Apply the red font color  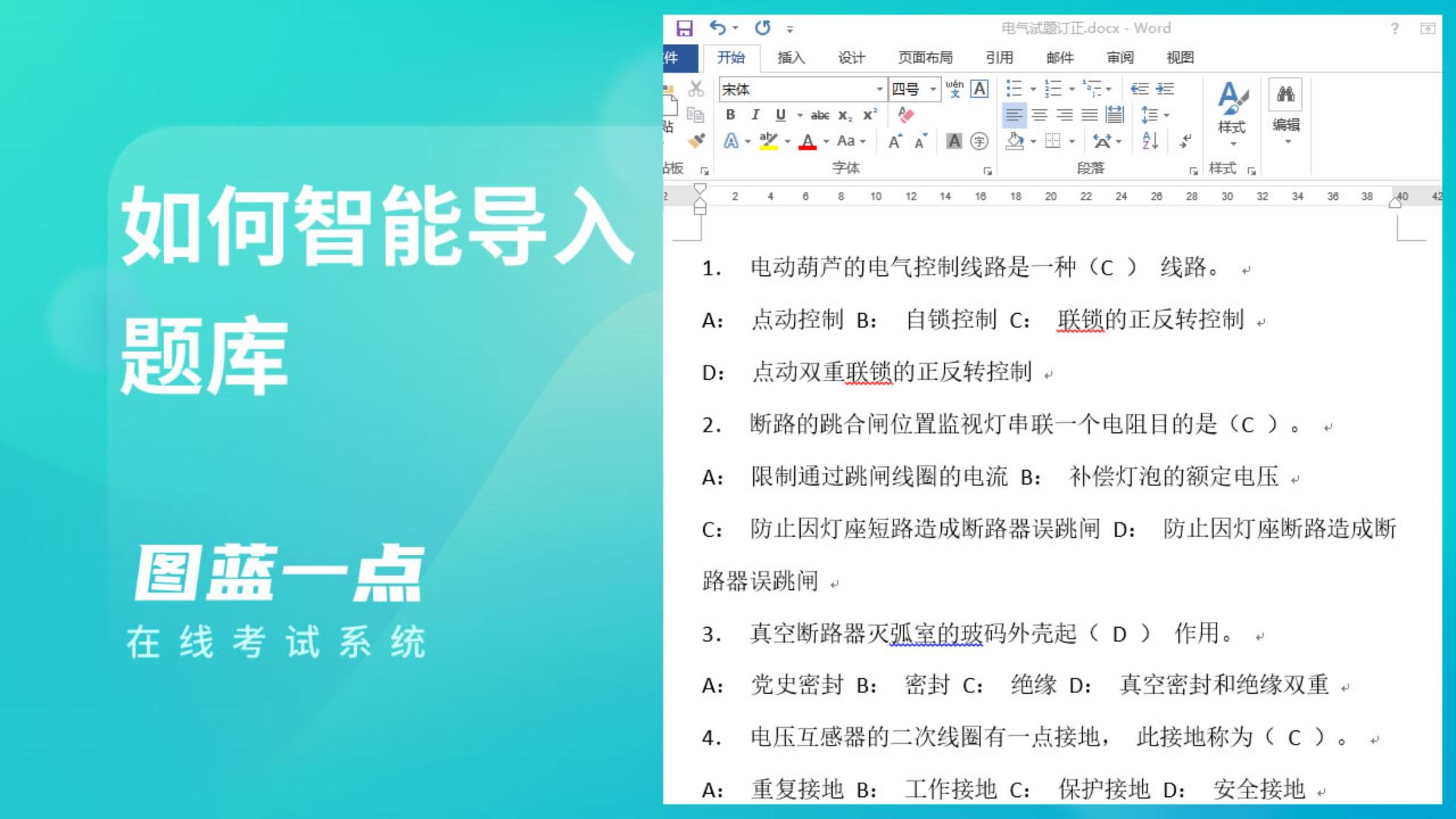(x=808, y=141)
